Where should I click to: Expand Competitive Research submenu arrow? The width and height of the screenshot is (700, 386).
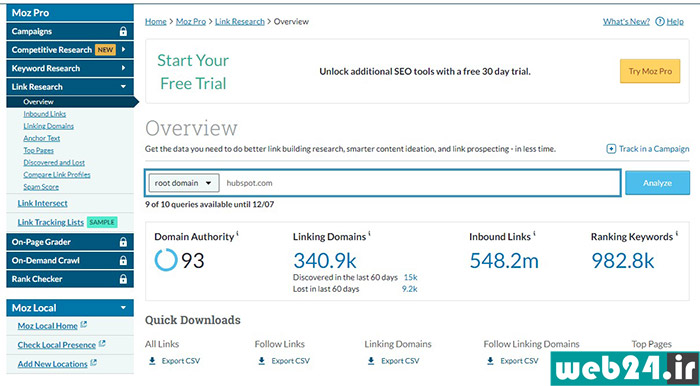click(124, 50)
